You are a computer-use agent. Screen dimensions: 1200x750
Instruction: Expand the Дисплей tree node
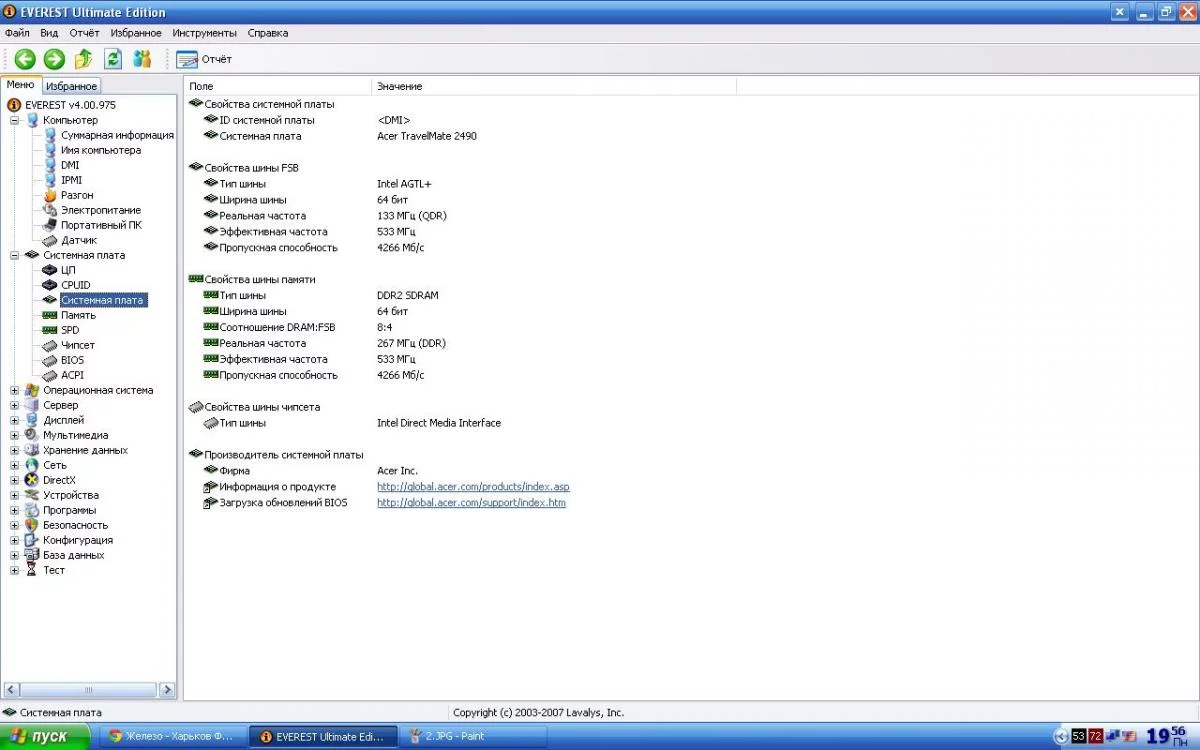tap(15, 420)
